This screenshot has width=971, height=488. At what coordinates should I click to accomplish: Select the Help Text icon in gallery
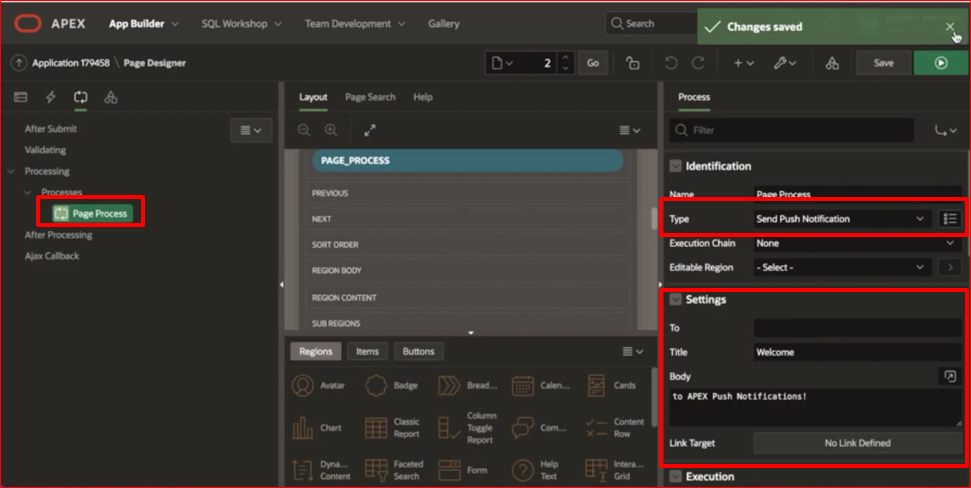(x=523, y=470)
